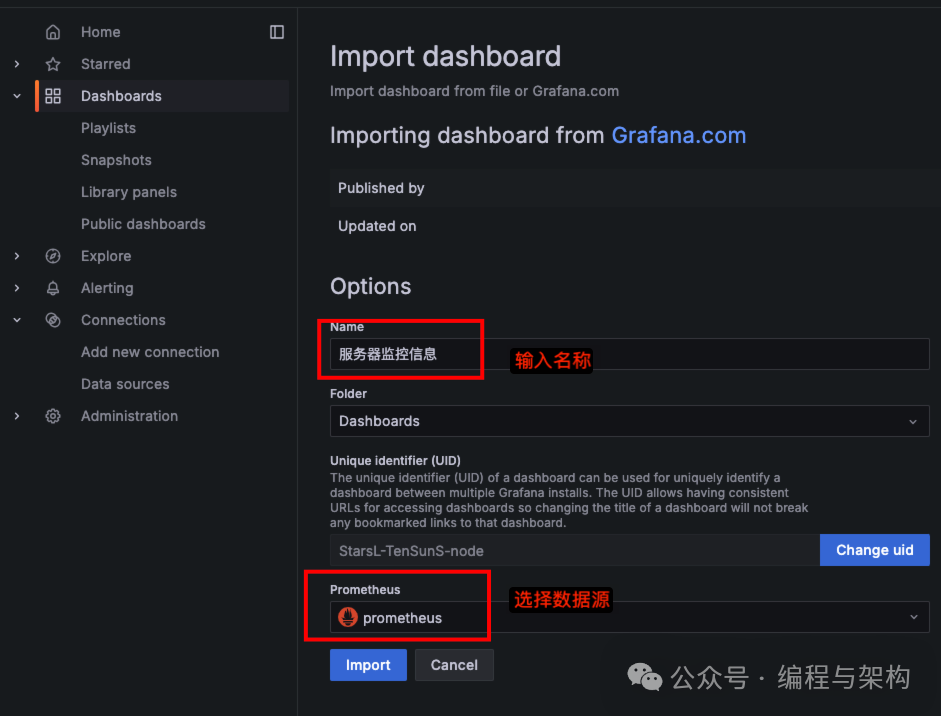This screenshot has height=716, width=941.
Task: Click the Import dashboard page title
Action: 445,56
